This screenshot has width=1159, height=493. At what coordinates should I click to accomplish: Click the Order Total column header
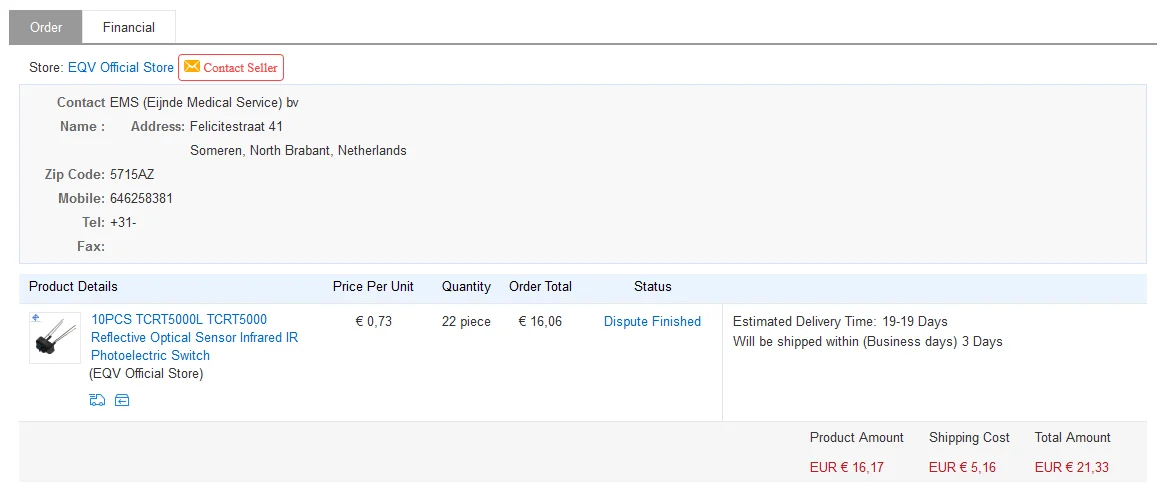tap(540, 286)
